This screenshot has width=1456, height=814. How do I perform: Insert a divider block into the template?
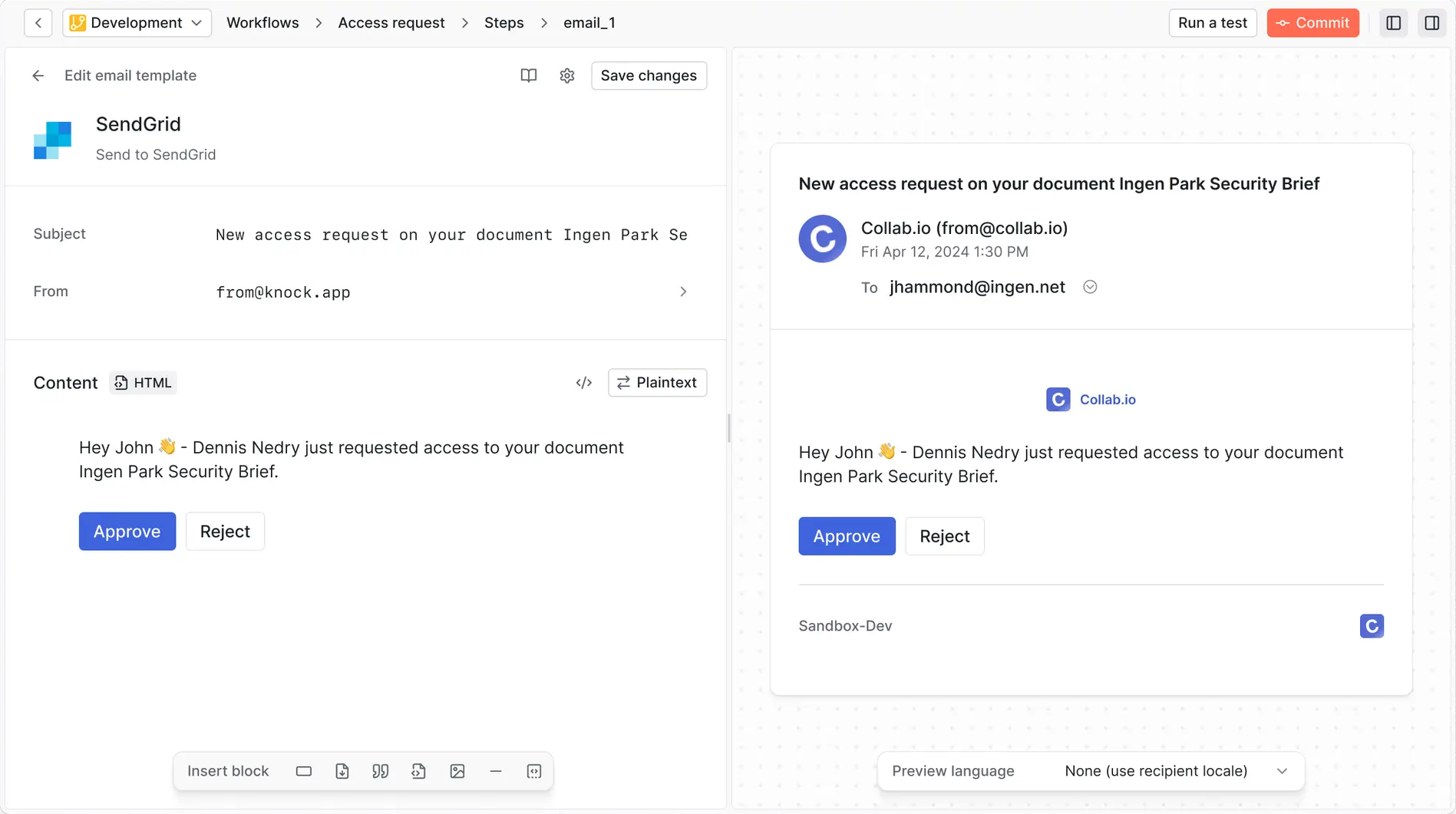click(495, 771)
